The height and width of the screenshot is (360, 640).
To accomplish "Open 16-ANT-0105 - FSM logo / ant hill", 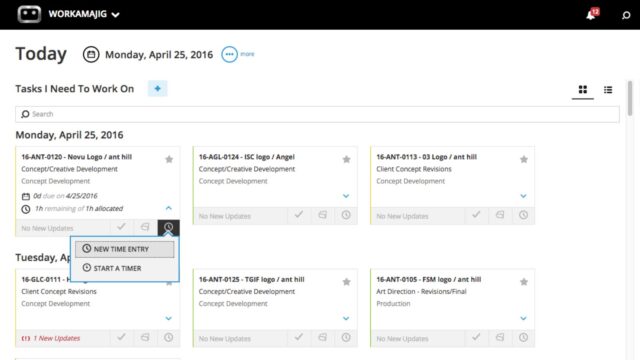I will pos(429,279).
